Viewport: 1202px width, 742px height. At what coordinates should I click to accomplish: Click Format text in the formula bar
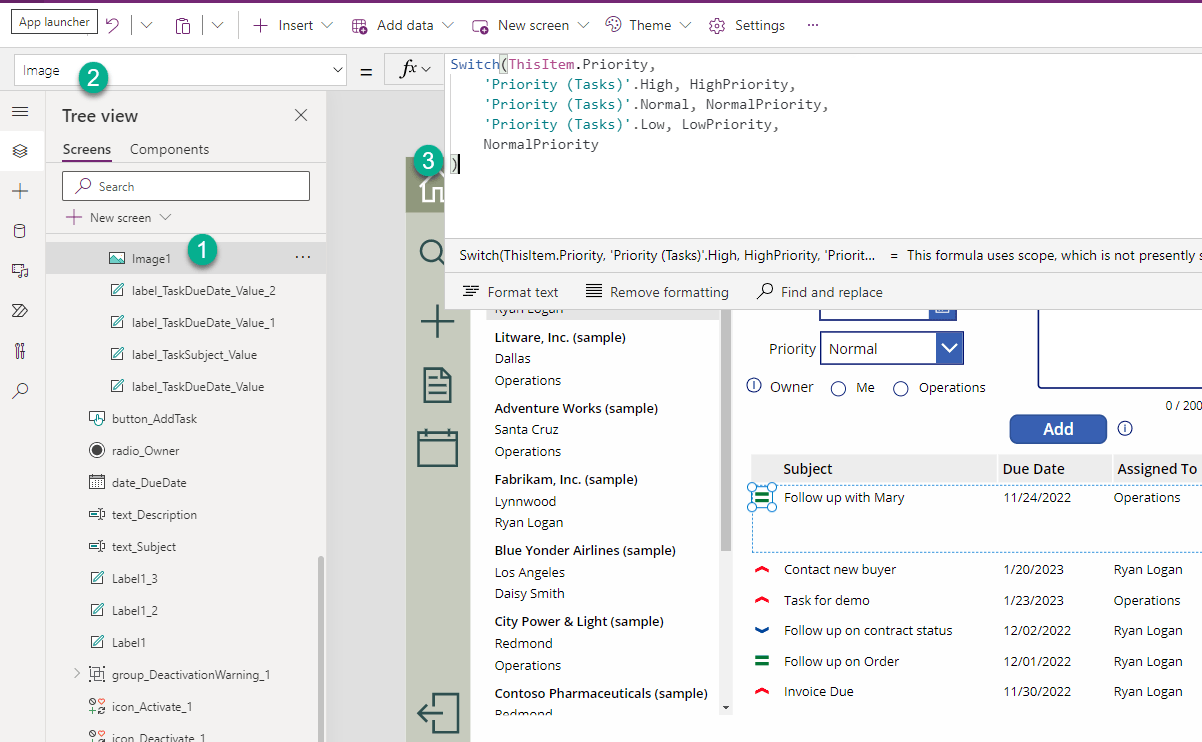[x=511, y=292]
